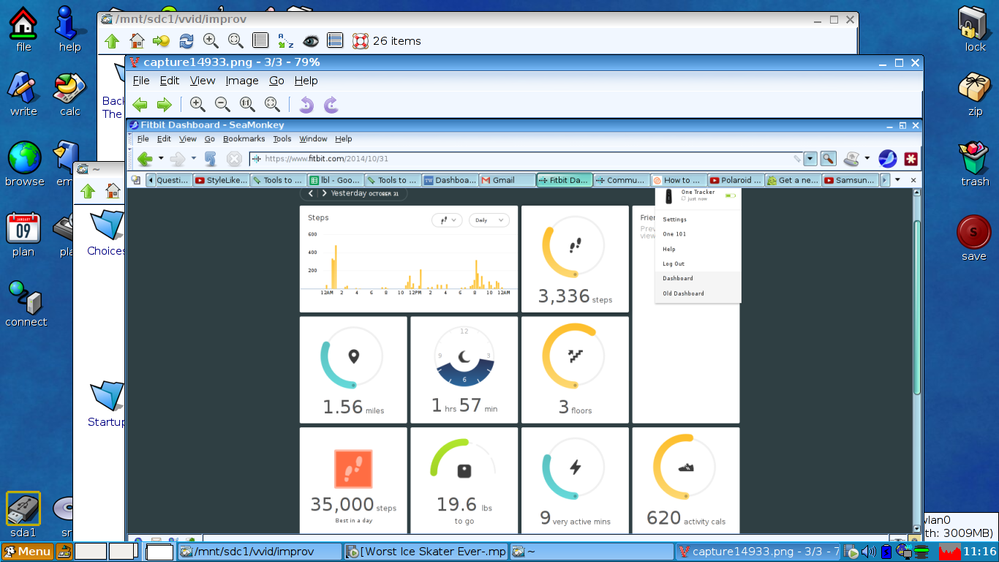
Task: Open Viewnior Help menu
Action: coord(306,81)
